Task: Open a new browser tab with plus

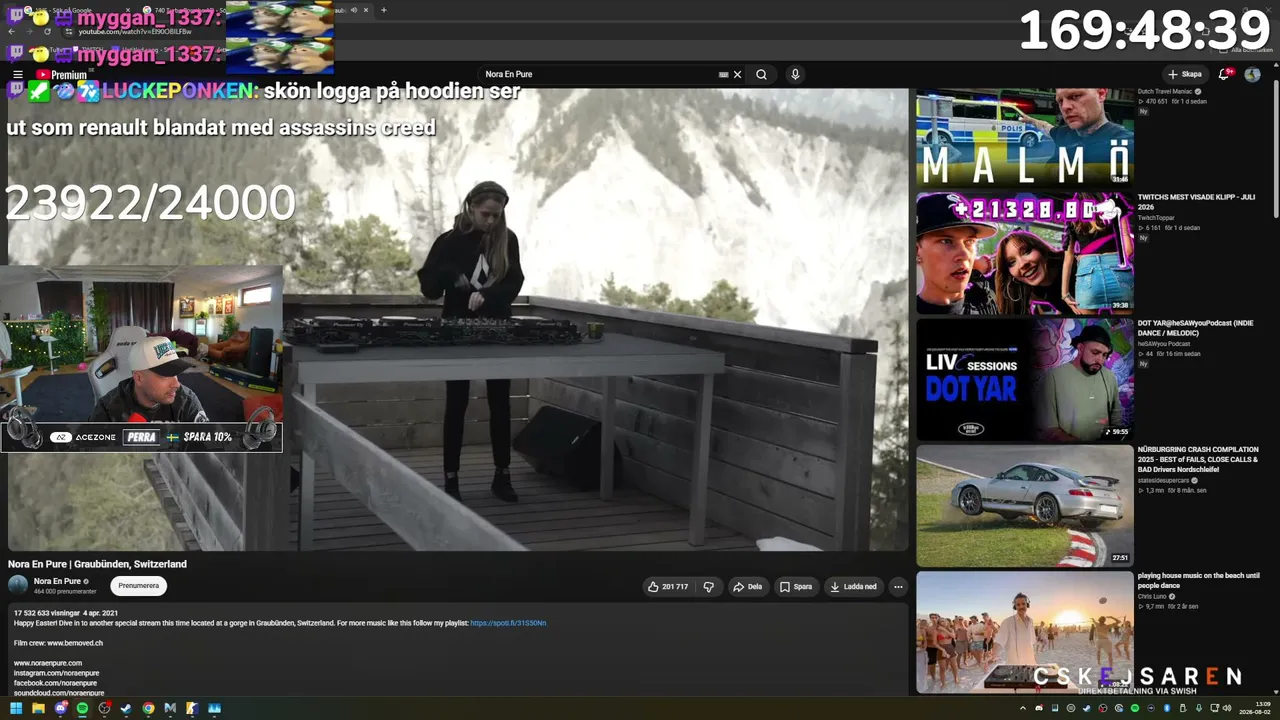Action: point(384,10)
